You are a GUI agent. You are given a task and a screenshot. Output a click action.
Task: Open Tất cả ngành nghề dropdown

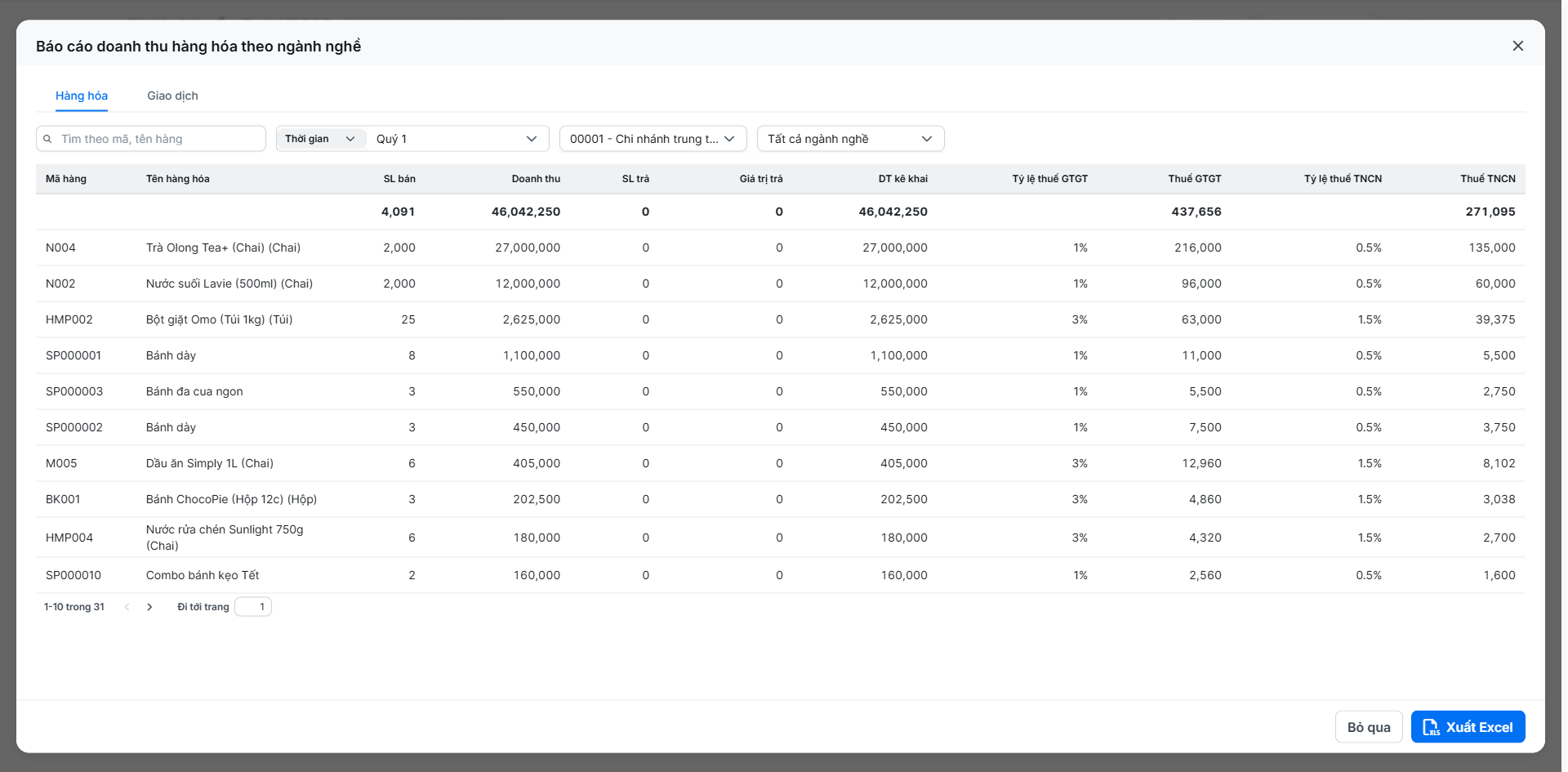tap(850, 139)
